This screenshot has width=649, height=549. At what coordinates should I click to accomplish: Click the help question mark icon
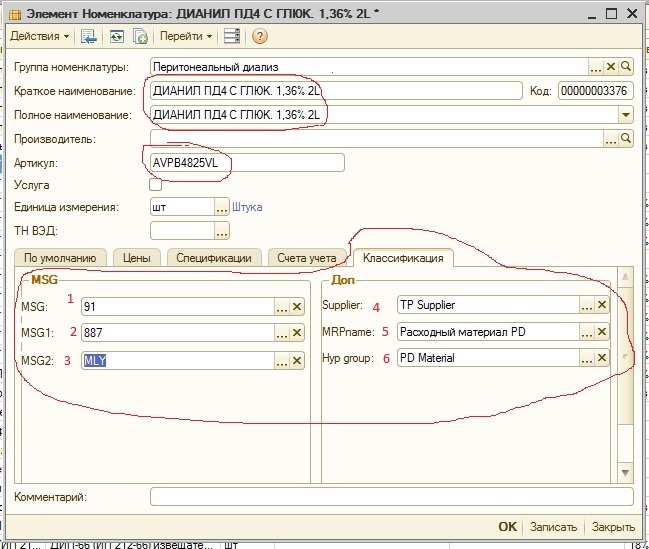click(260, 37)
